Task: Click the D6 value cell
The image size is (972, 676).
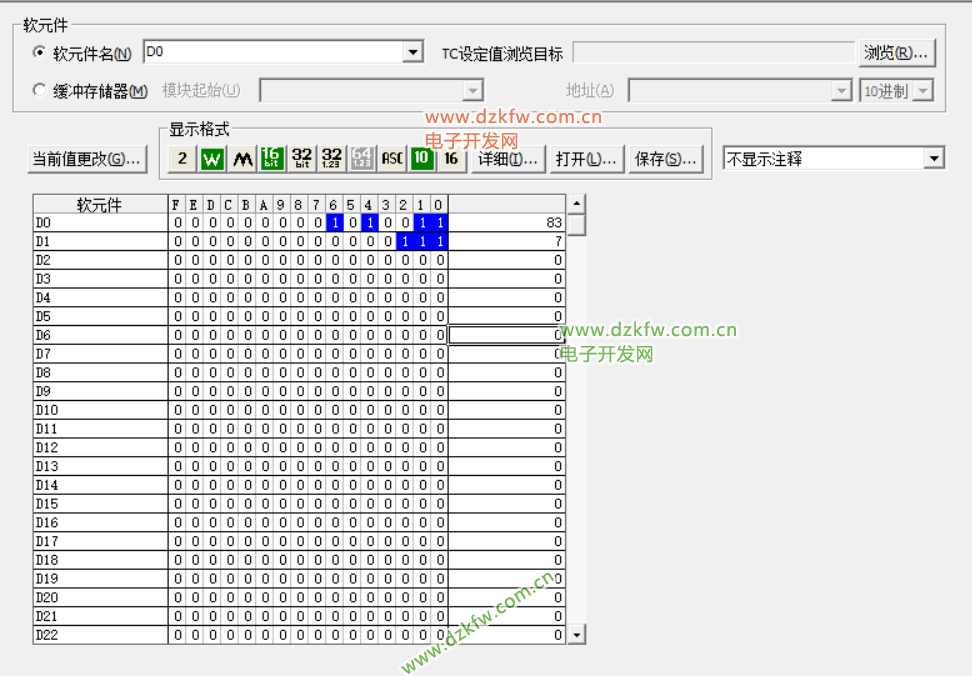Action: [506, 335]
